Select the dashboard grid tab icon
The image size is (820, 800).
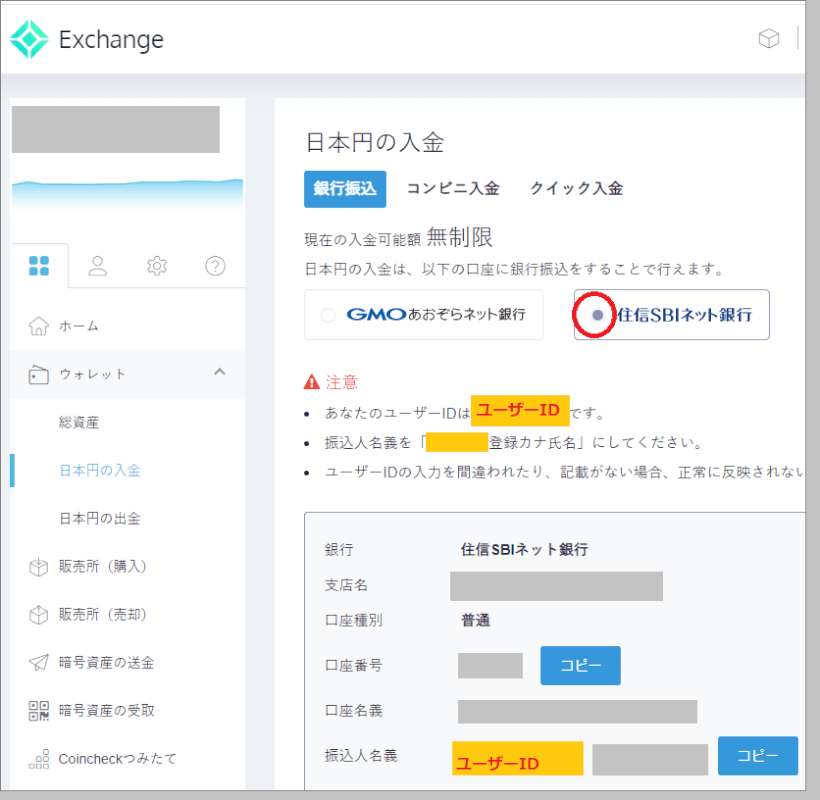point(39,266)
